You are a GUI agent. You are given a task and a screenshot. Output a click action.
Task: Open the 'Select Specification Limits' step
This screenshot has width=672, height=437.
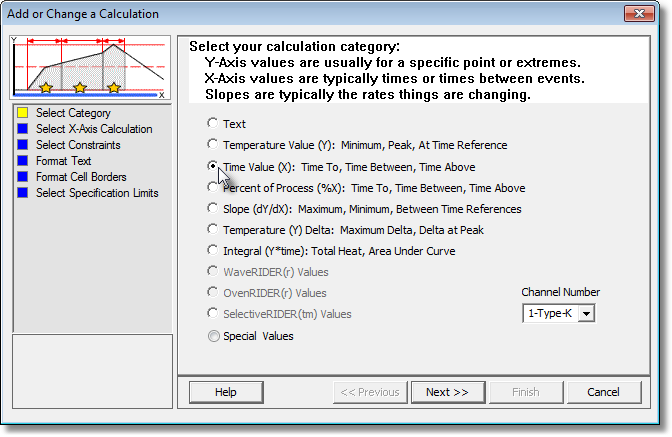(97, 193)
